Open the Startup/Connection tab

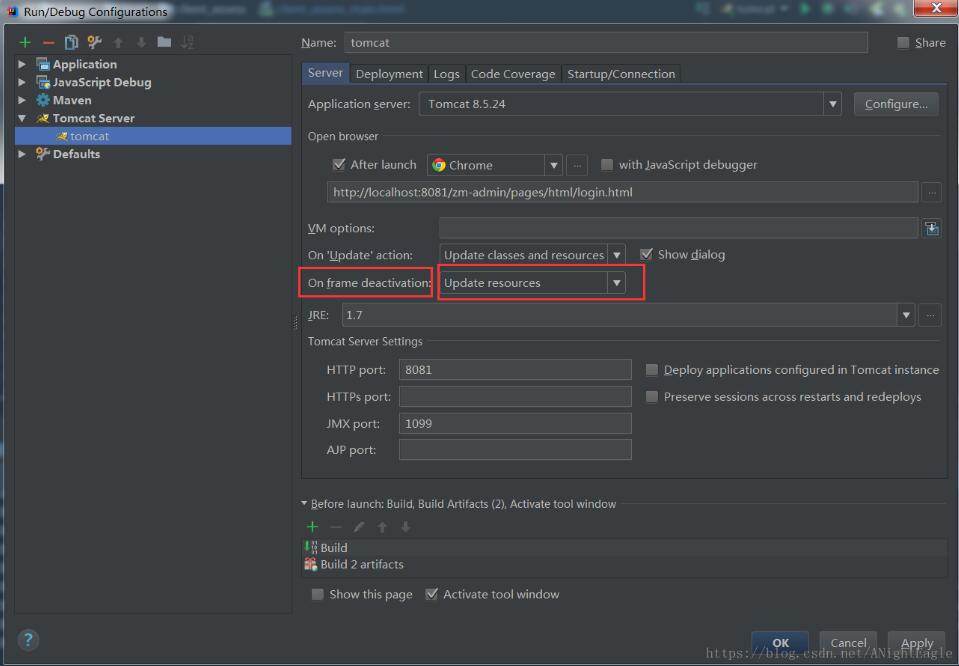click(x=620, y=74)
